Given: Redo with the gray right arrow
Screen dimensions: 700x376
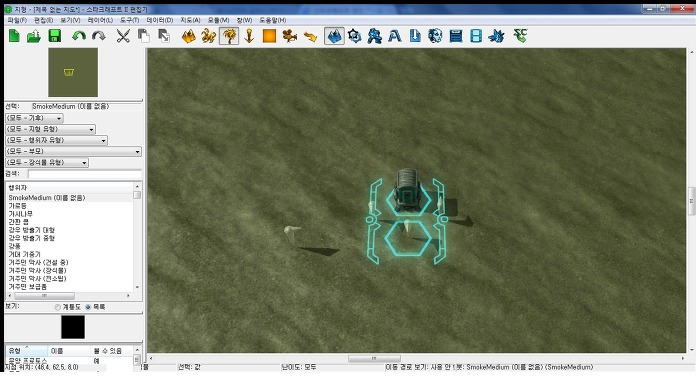Looking at the screenshot, I should coord(99,36).
